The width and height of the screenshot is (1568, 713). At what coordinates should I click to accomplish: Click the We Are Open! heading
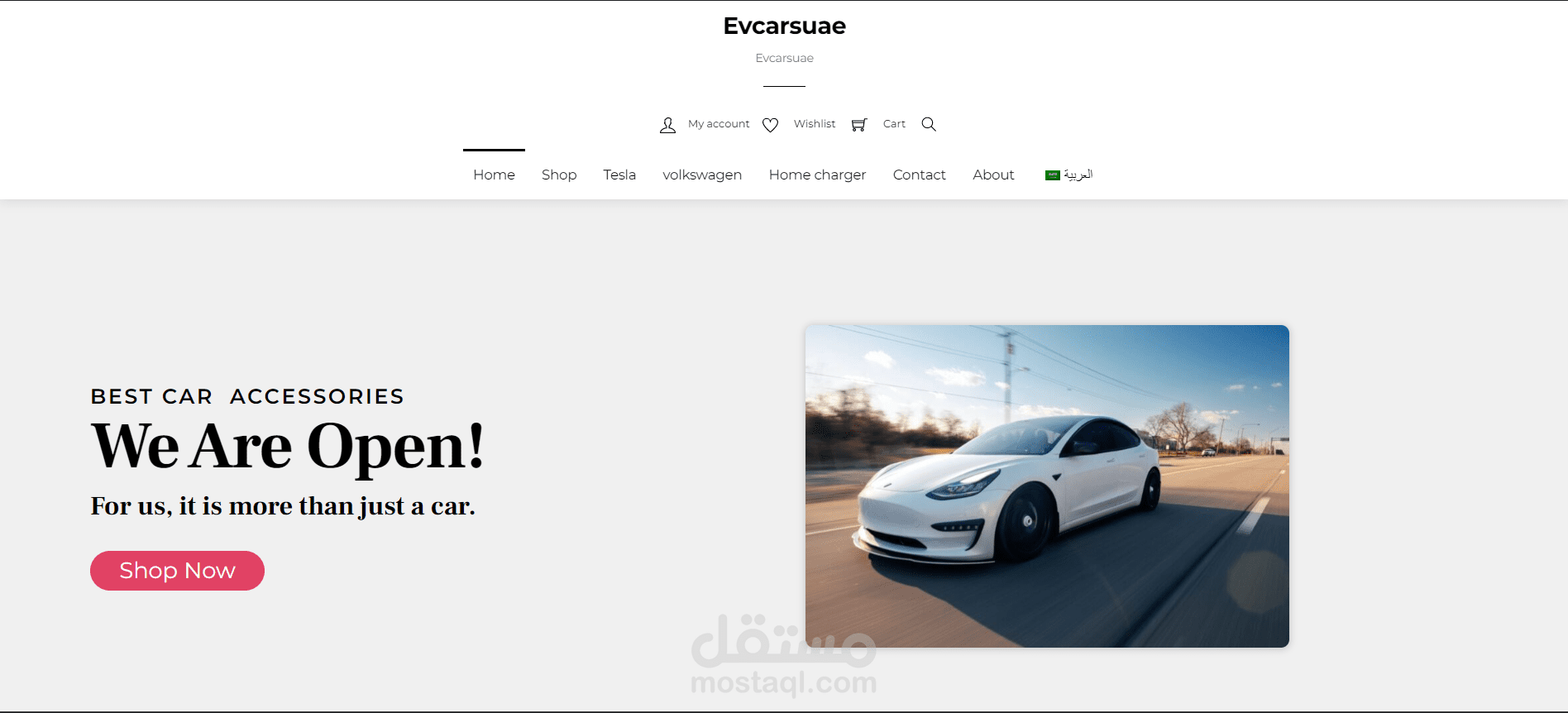[x=287, y=447]
